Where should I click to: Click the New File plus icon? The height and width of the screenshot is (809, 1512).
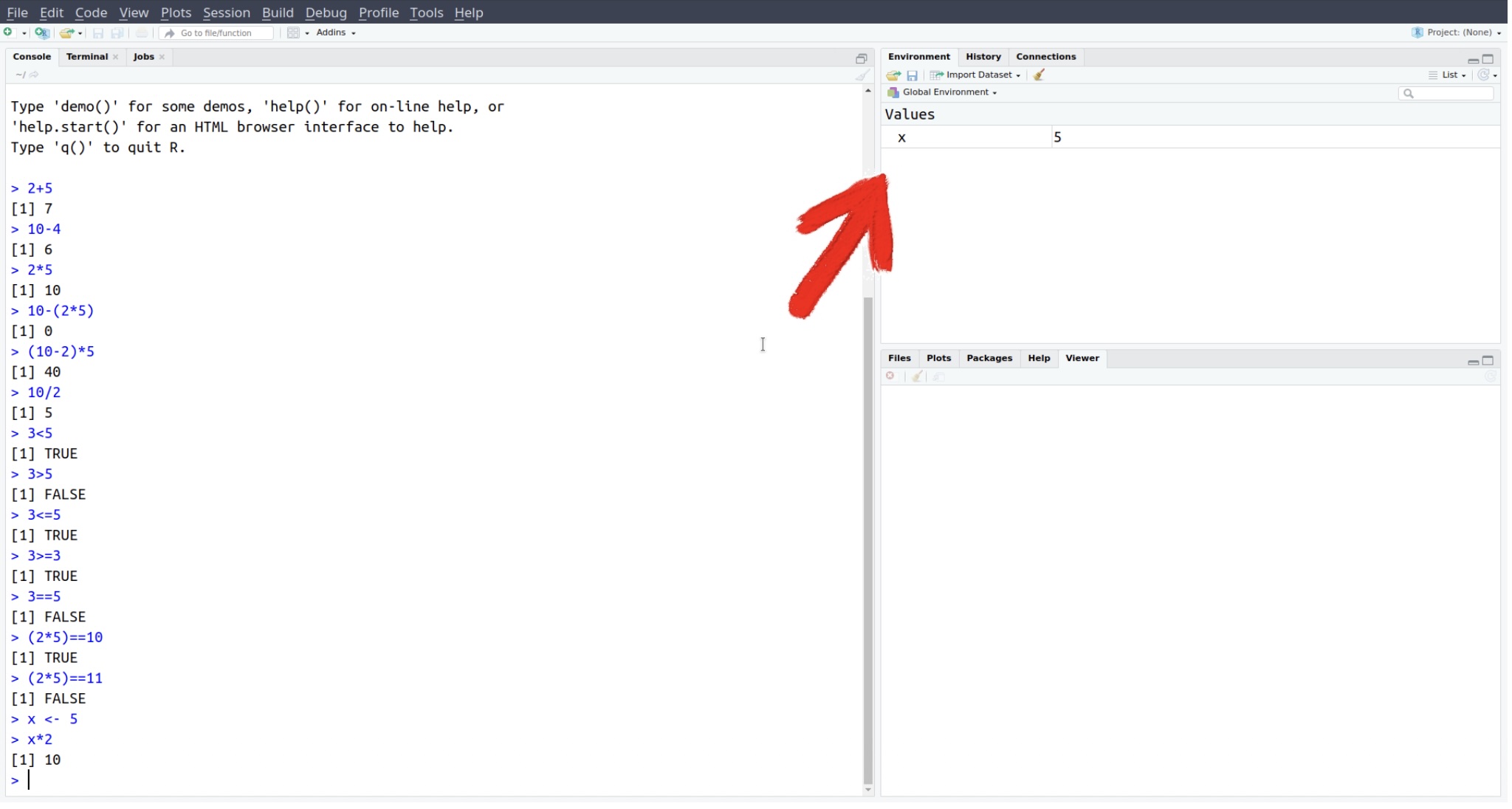(x=8, y=32)
